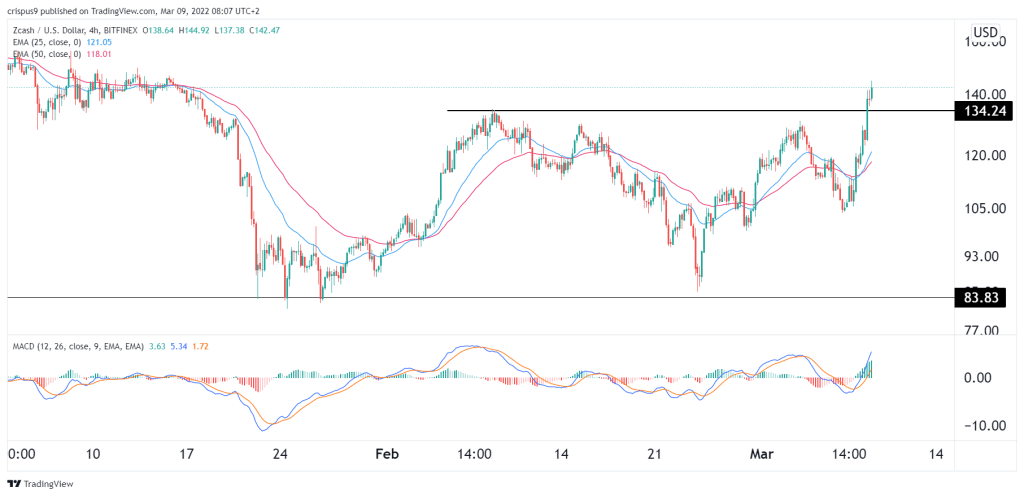Click the 120.00 price axis label
Viewport: 1024px width, 496px height.
coord(986,155)
